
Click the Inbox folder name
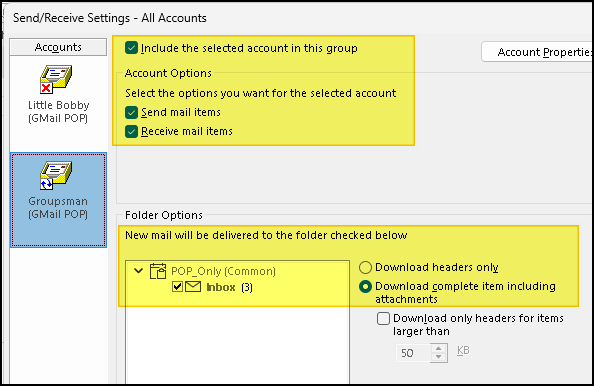tap(221, 287)
